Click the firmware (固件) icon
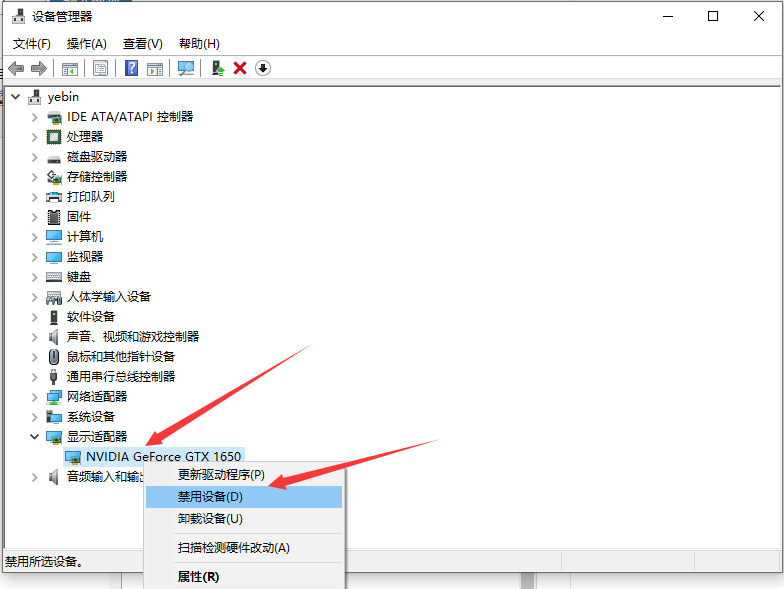This screenshot has height=589, width=784. tap(54, 216)
